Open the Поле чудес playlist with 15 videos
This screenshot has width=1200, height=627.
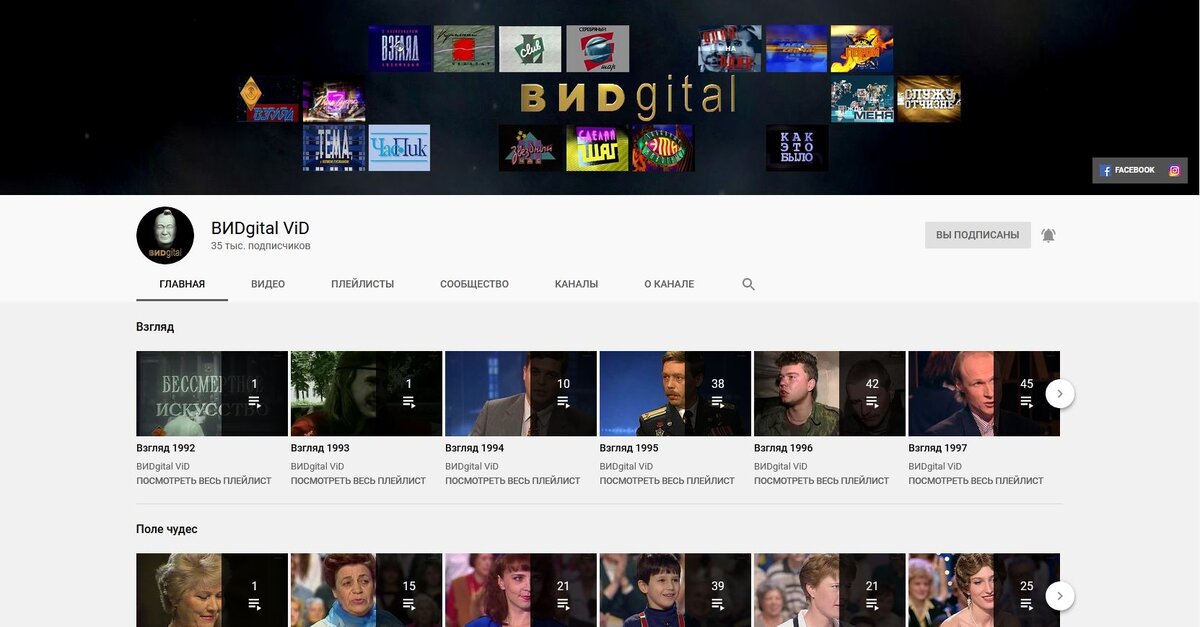tap(366, 590)
